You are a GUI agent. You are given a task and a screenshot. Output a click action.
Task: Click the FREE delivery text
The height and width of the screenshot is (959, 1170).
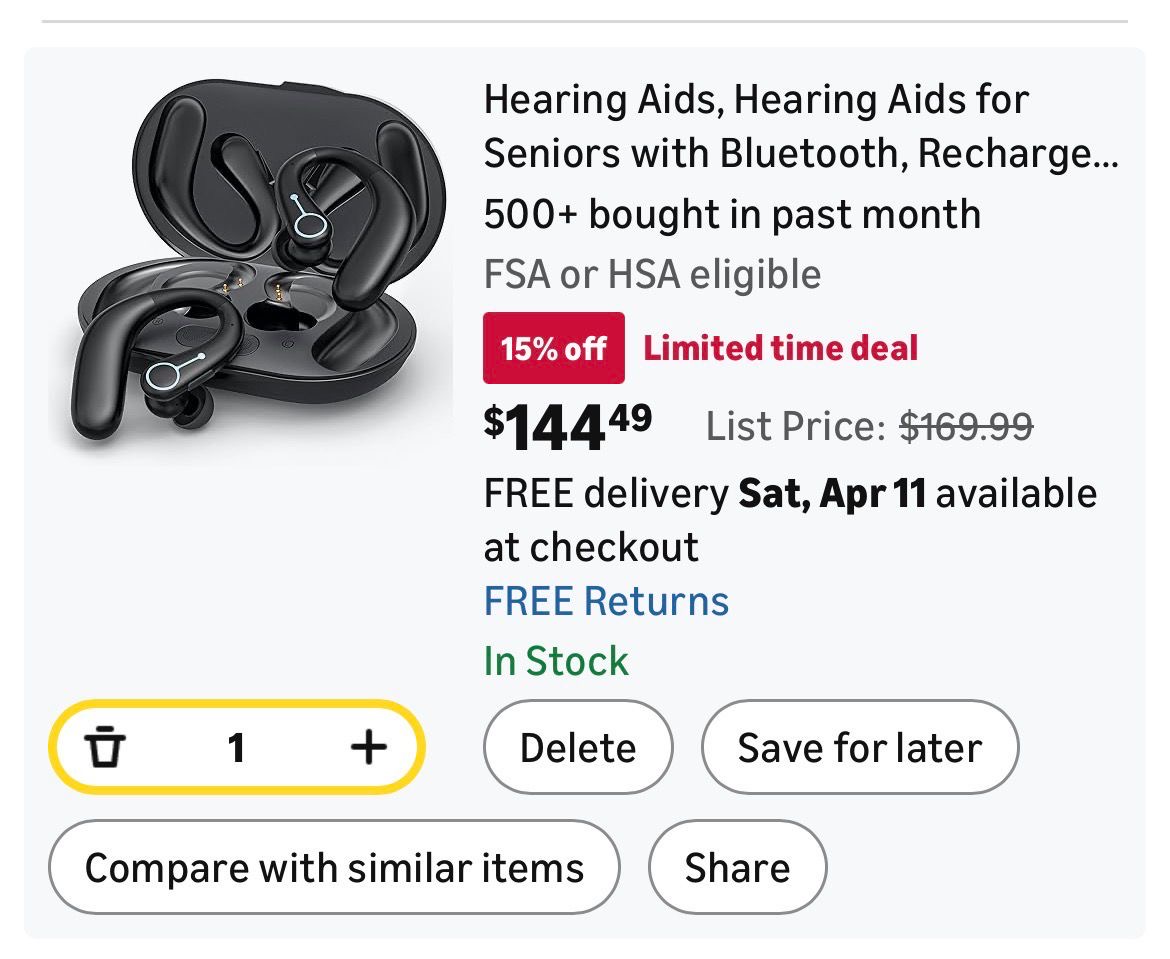606,494
